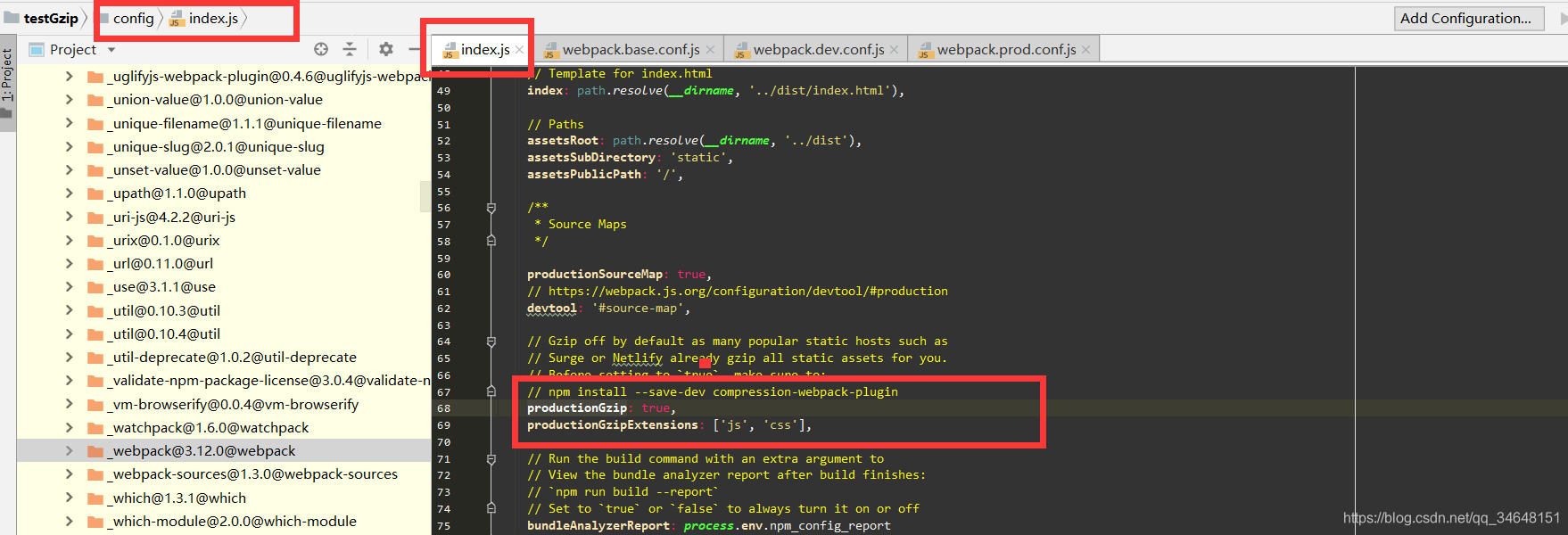Click line number 60 in gutter
Viewport: 1568px width, 535px height.
444,275
